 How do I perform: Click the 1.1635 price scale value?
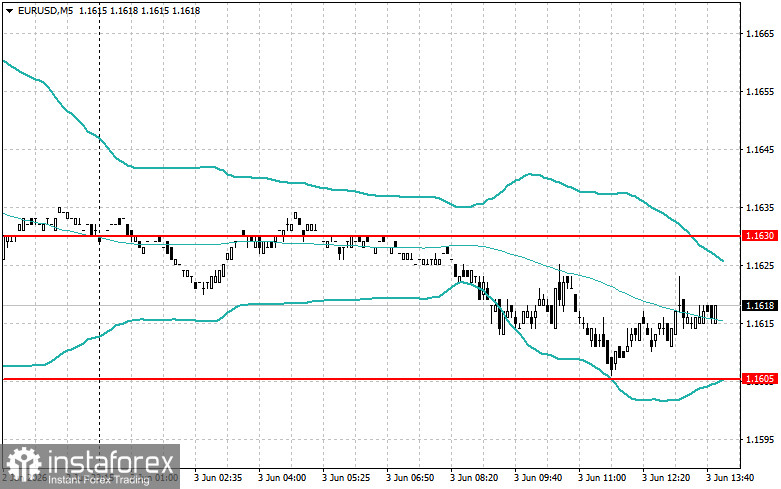(760, 208)
